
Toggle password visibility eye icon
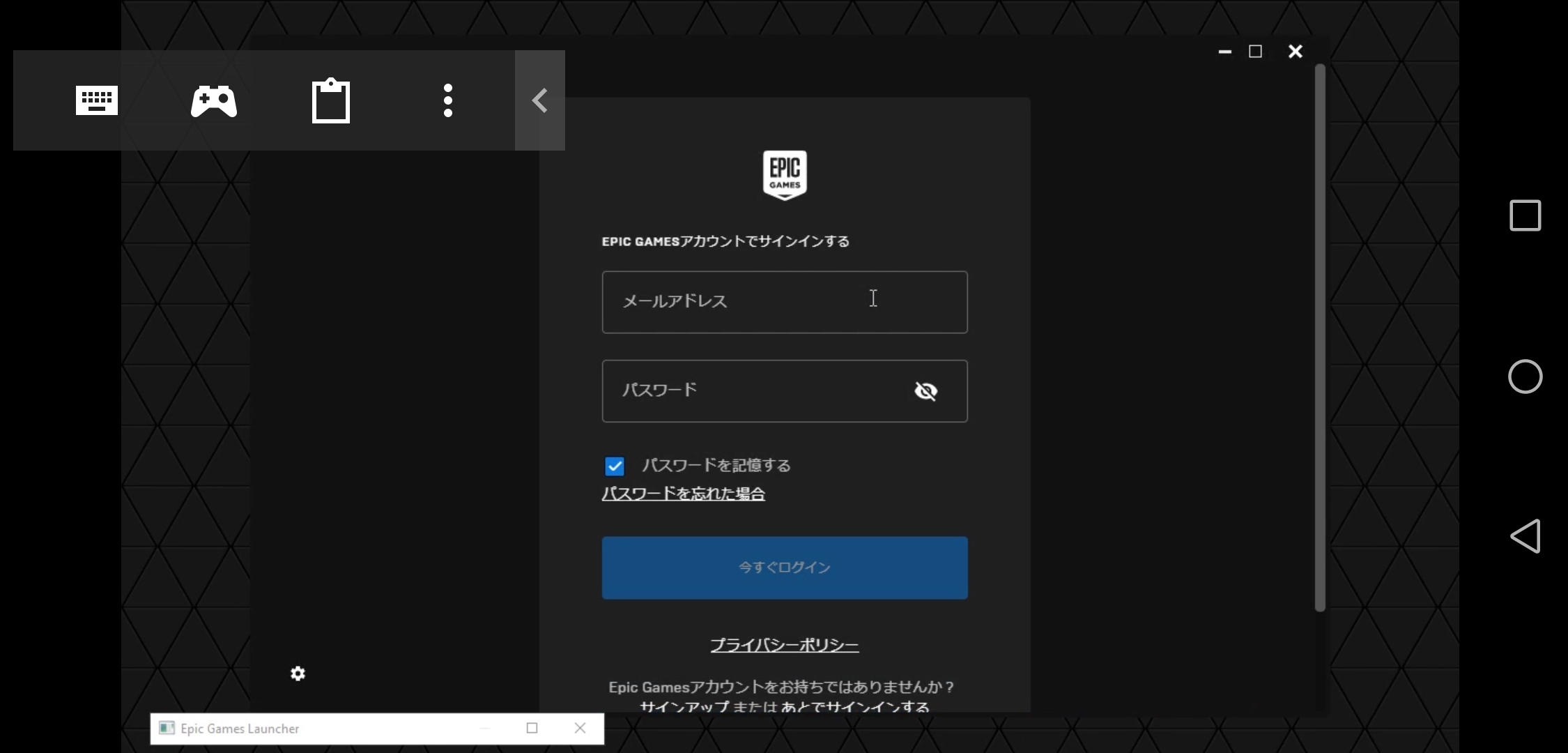pyautogui.click(x=925, y=391)
